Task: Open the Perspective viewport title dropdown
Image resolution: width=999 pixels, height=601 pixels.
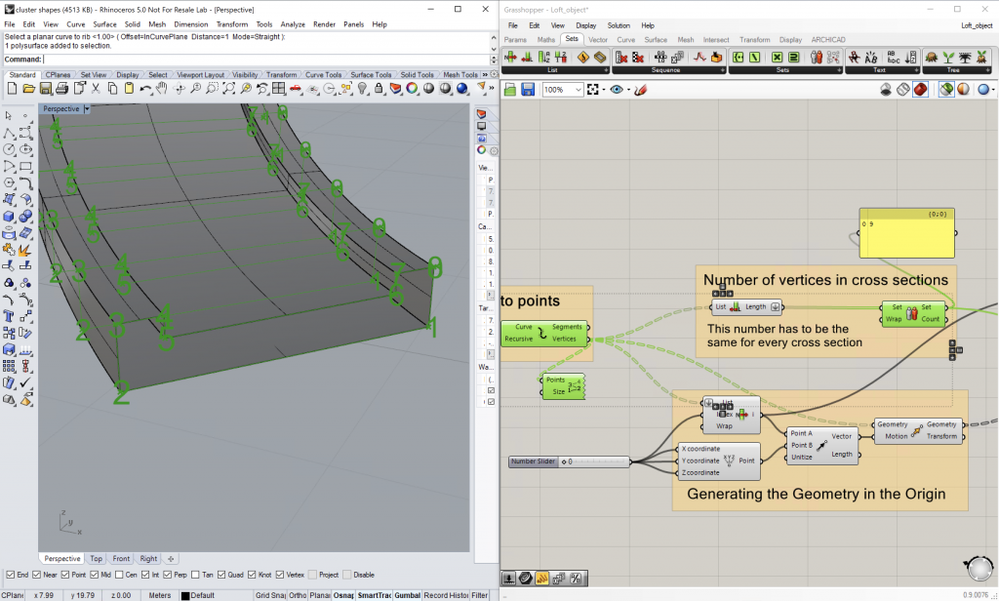Action: 86,109
